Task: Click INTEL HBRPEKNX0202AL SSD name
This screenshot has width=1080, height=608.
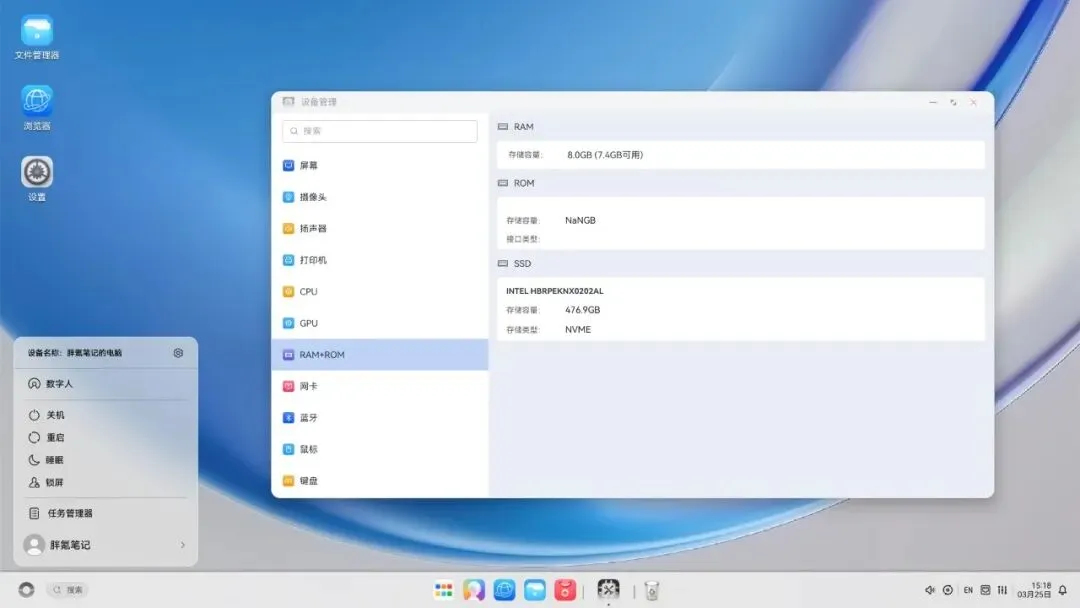Action: coord(554,291)
